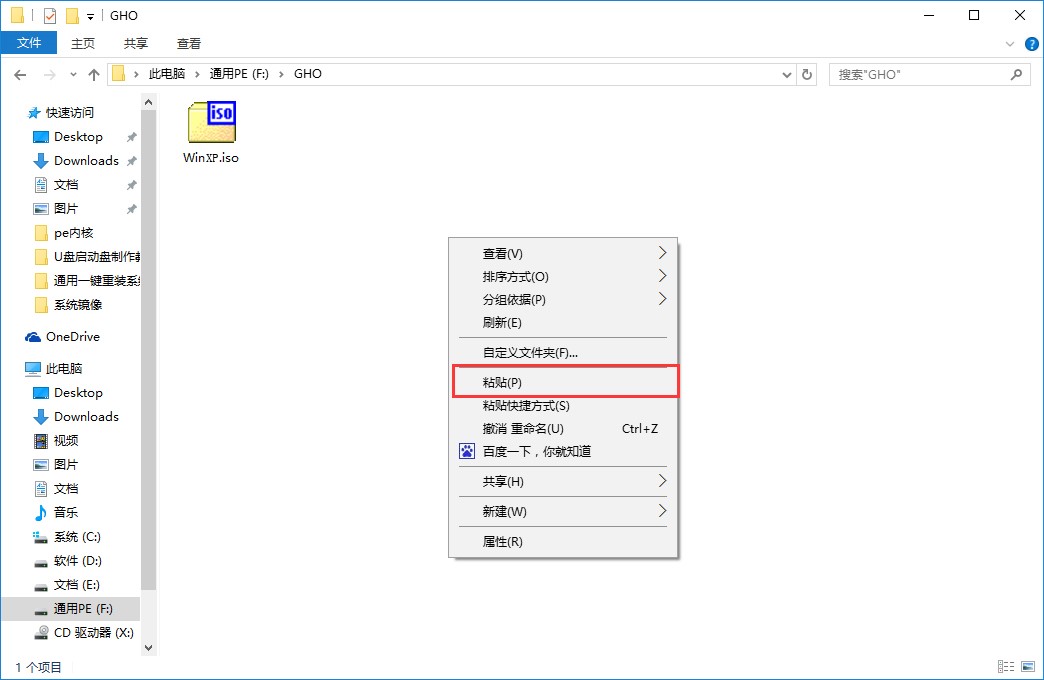Click the back navigation arrow
The image size is (1044, 680).
pos(20,73)
